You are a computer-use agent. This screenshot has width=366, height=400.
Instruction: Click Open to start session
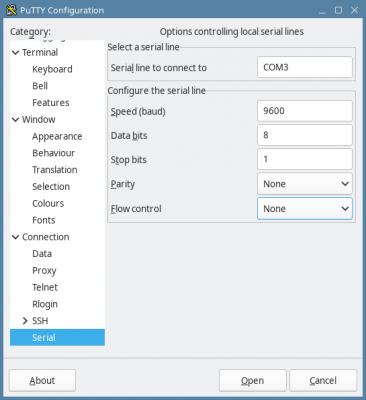[253, 380]
